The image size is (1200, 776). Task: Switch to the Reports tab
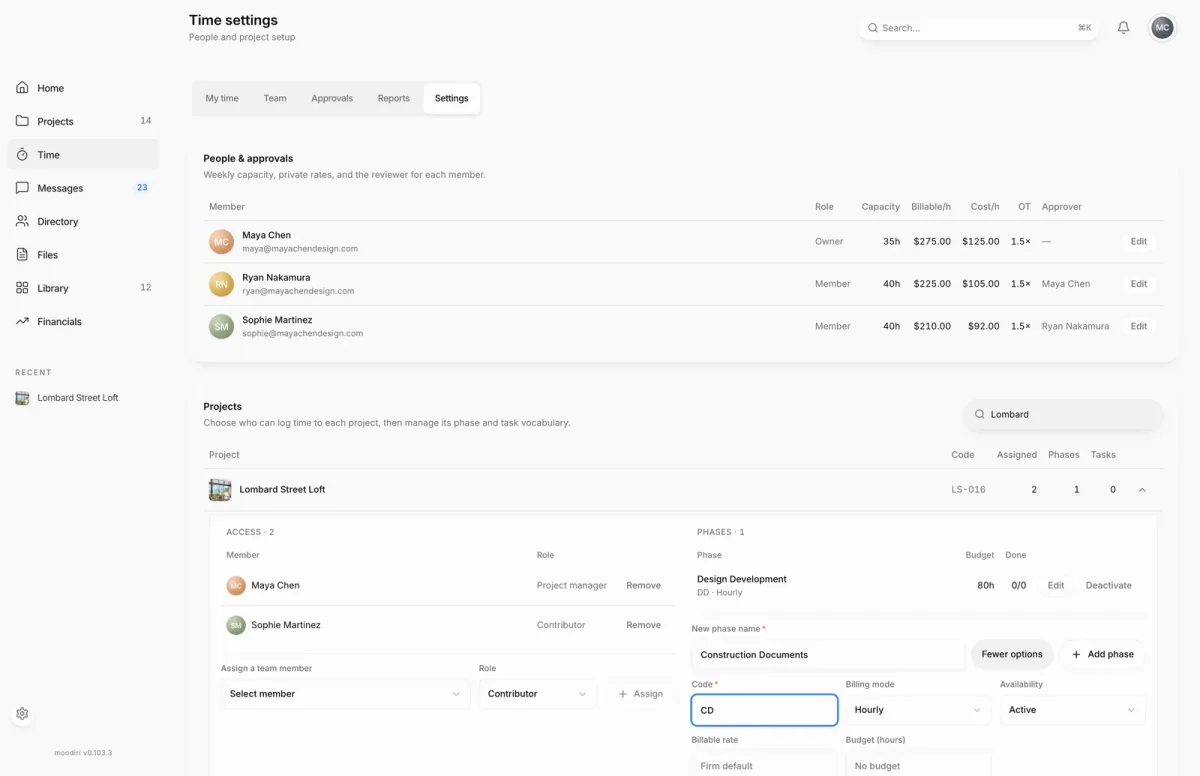tap(394, 99)
